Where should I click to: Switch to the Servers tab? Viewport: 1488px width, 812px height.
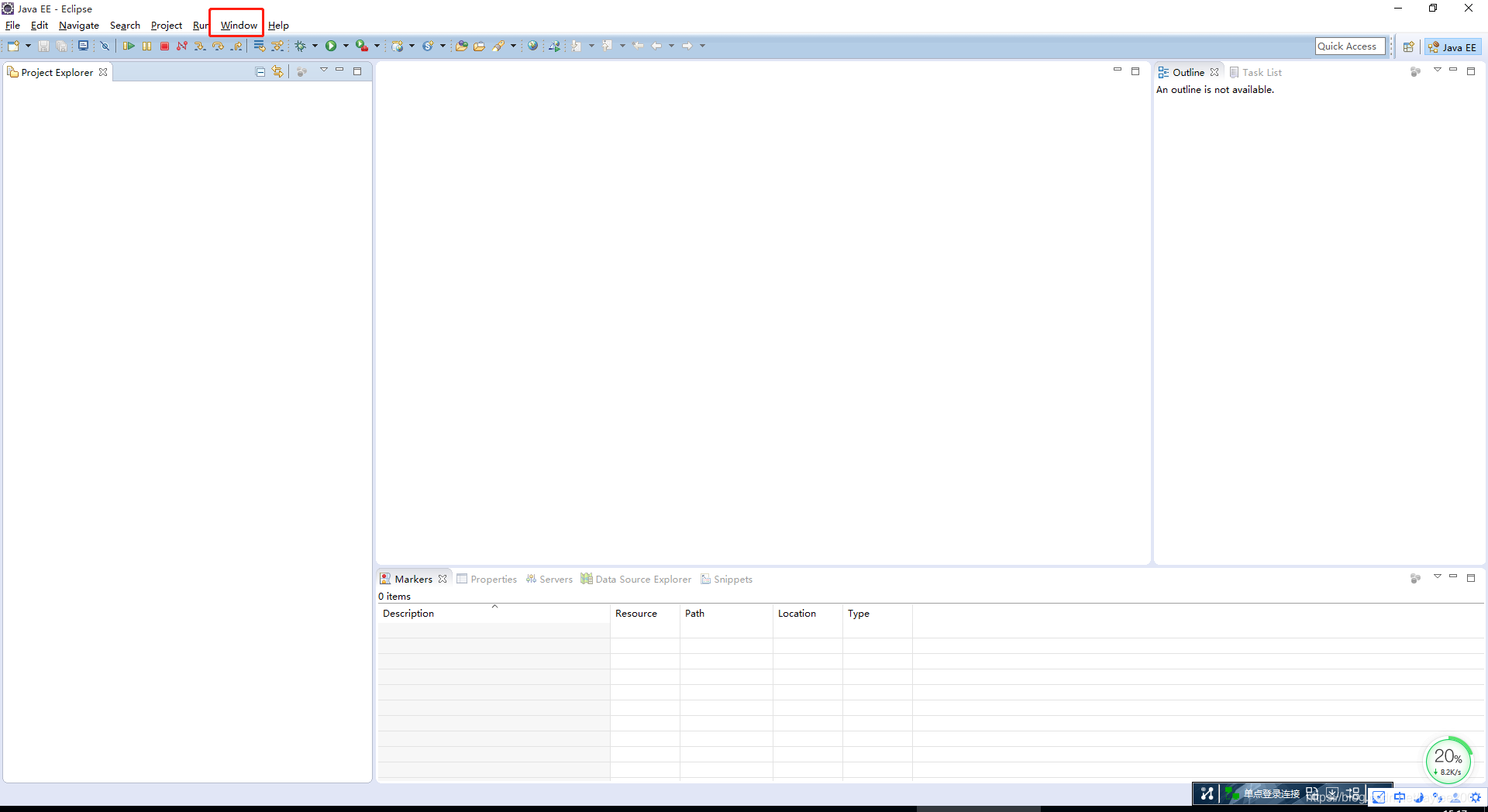549,579
